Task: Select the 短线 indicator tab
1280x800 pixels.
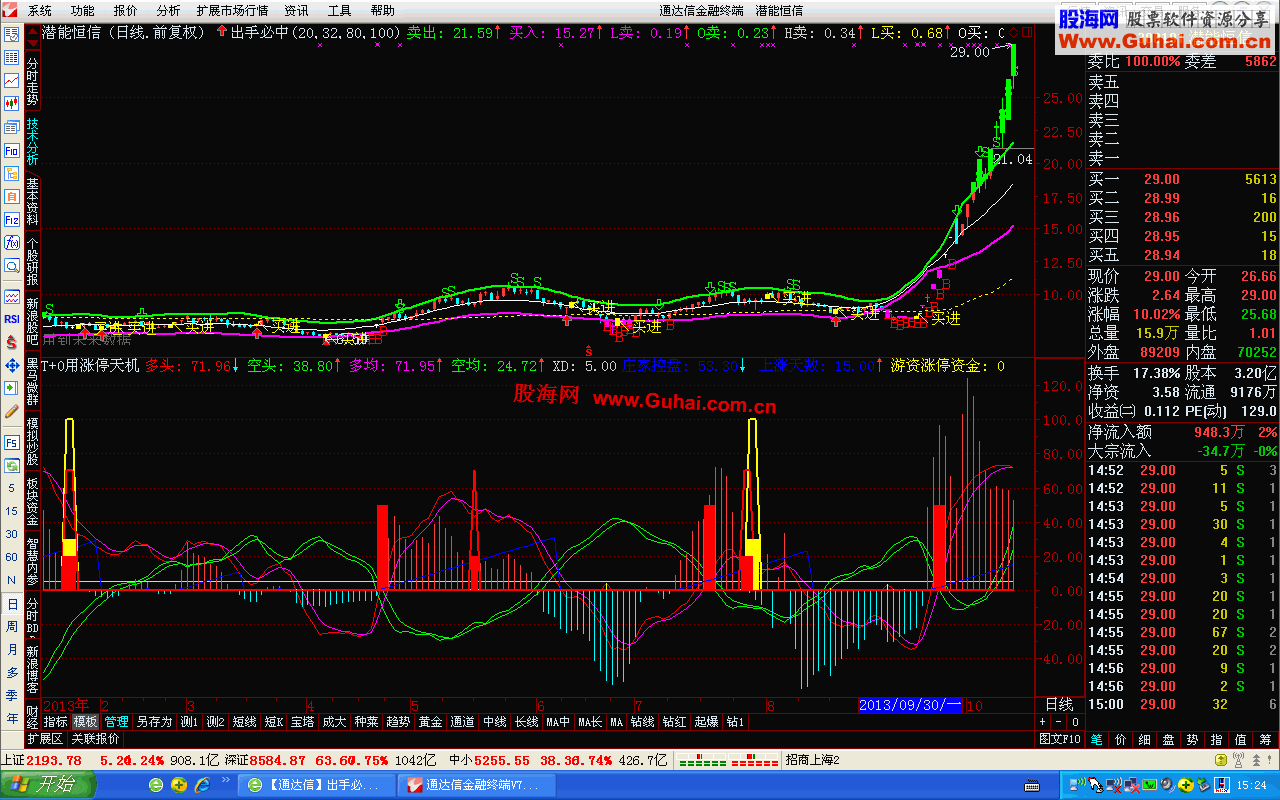Action: pyautogui.click(x=245, y=721)
